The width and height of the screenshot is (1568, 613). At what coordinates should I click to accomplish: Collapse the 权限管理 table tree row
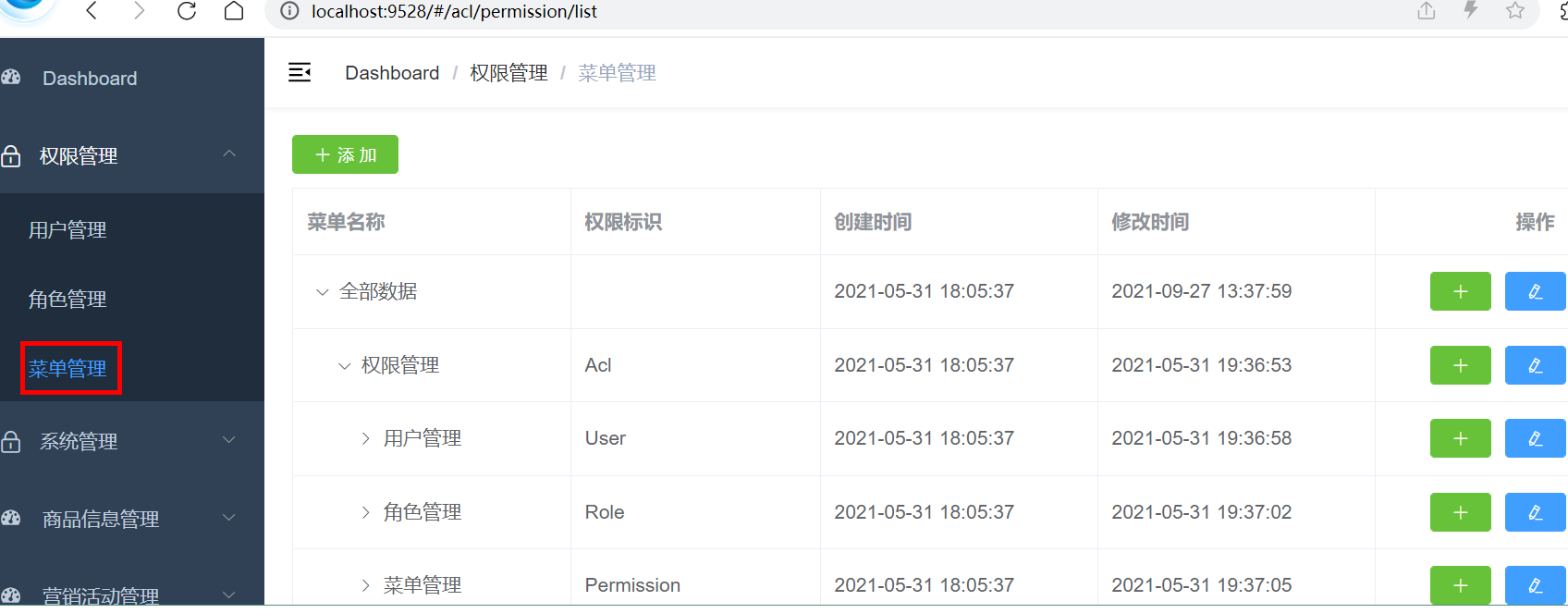(x=344, y=366)
